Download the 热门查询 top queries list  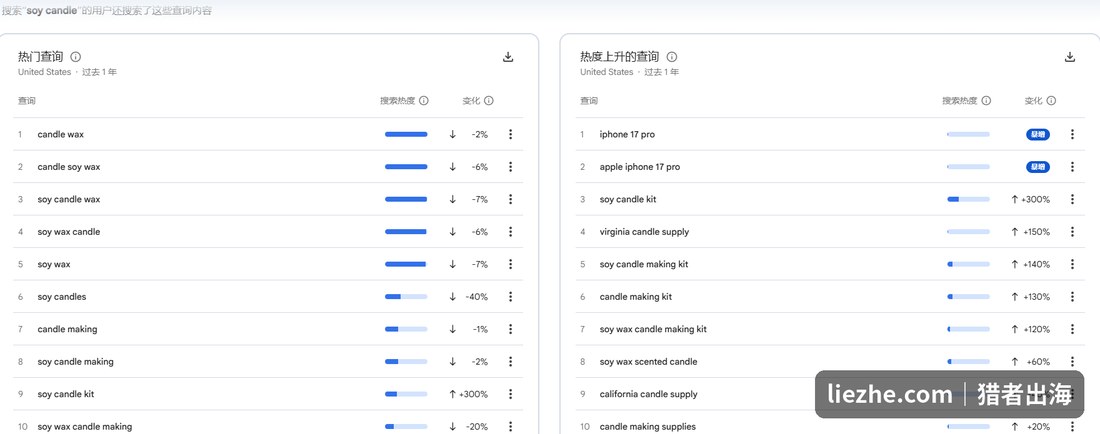click(509, 57)
